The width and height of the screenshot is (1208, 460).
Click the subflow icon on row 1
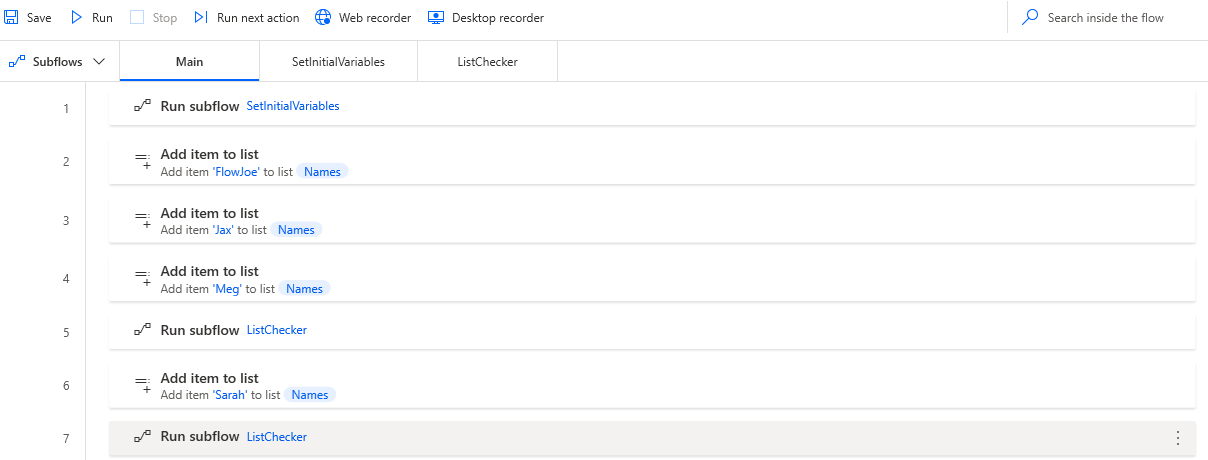click(142, 106)
